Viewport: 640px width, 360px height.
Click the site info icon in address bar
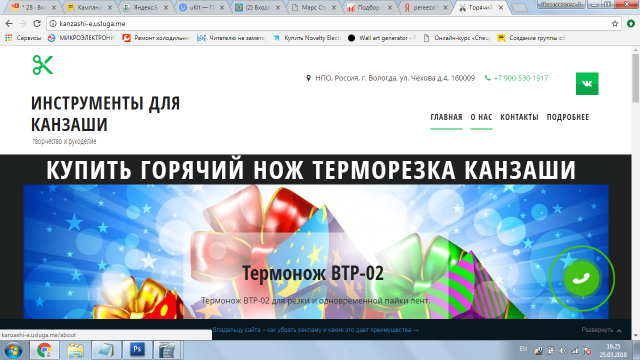point(53,24)
